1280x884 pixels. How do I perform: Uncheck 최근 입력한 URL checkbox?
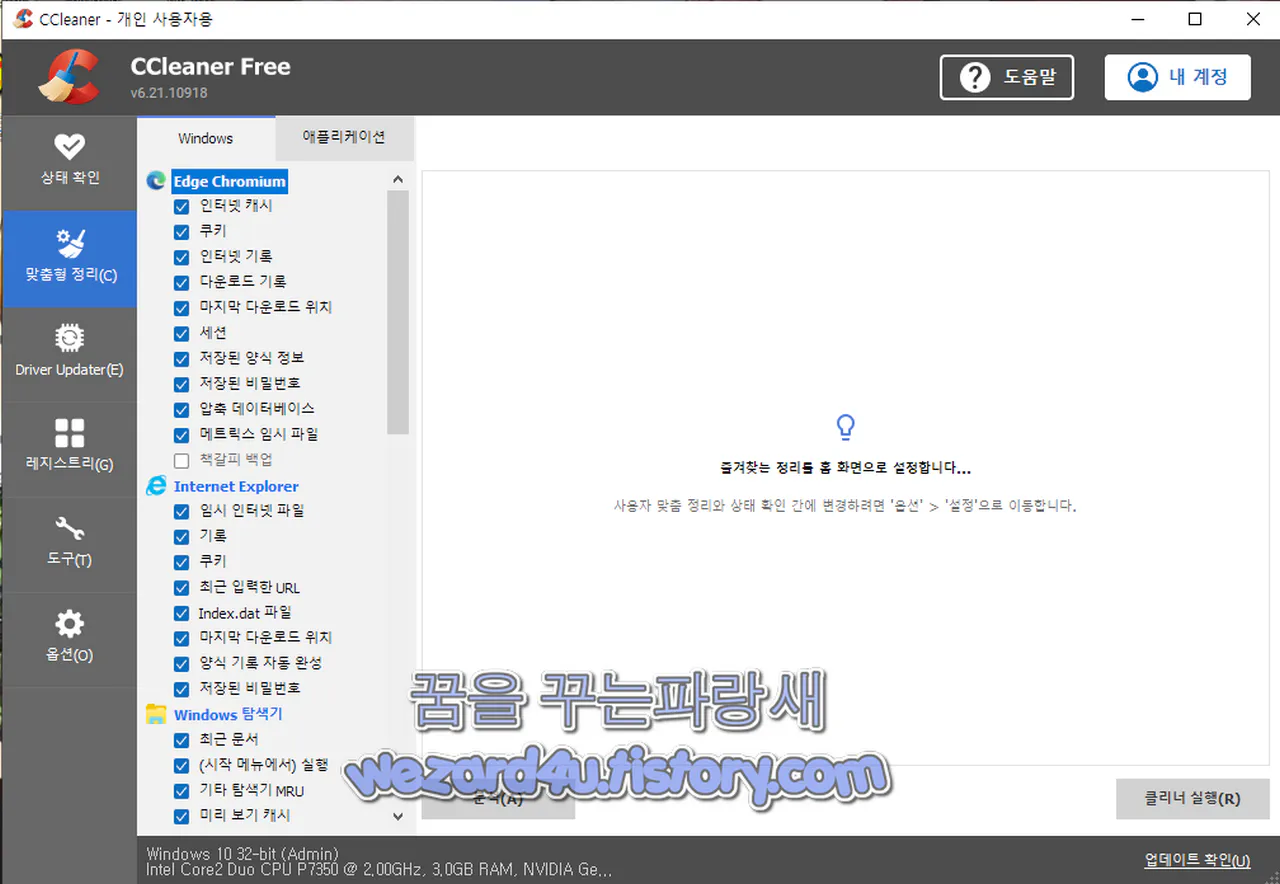[181, 588]
